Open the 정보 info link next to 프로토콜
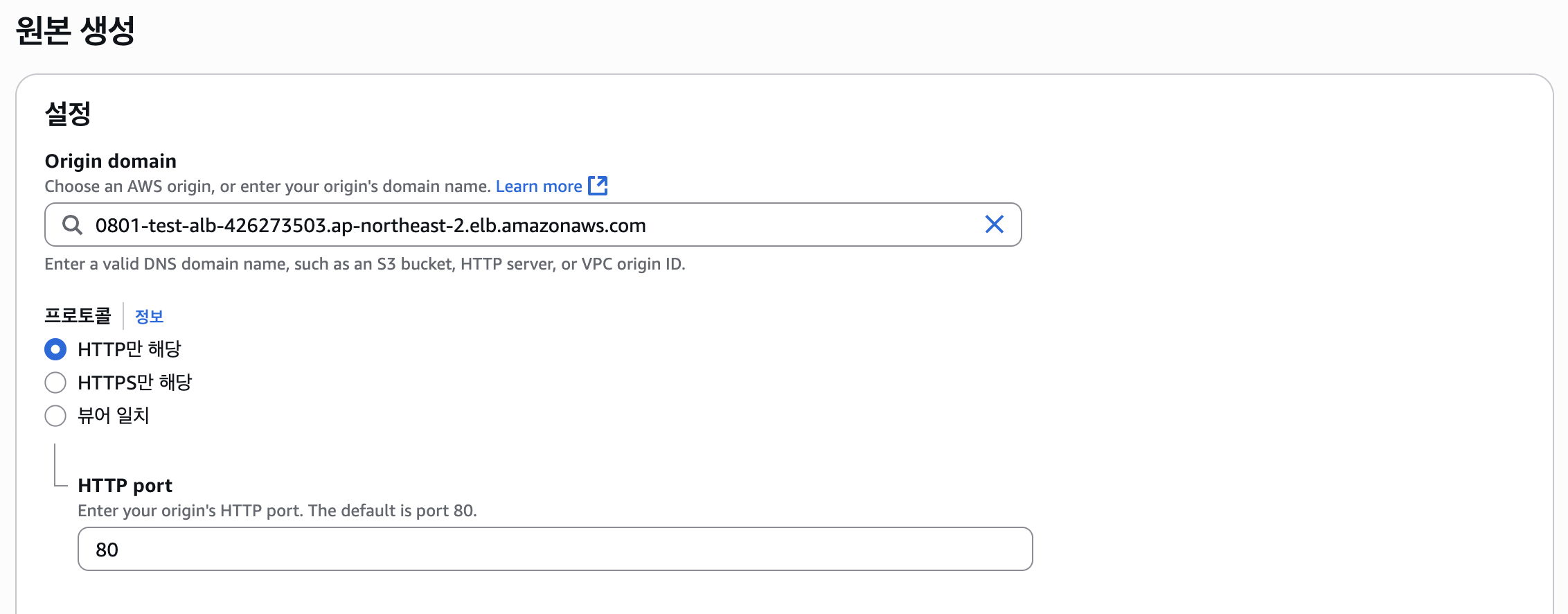1568x614 pixels. point(149,317)
